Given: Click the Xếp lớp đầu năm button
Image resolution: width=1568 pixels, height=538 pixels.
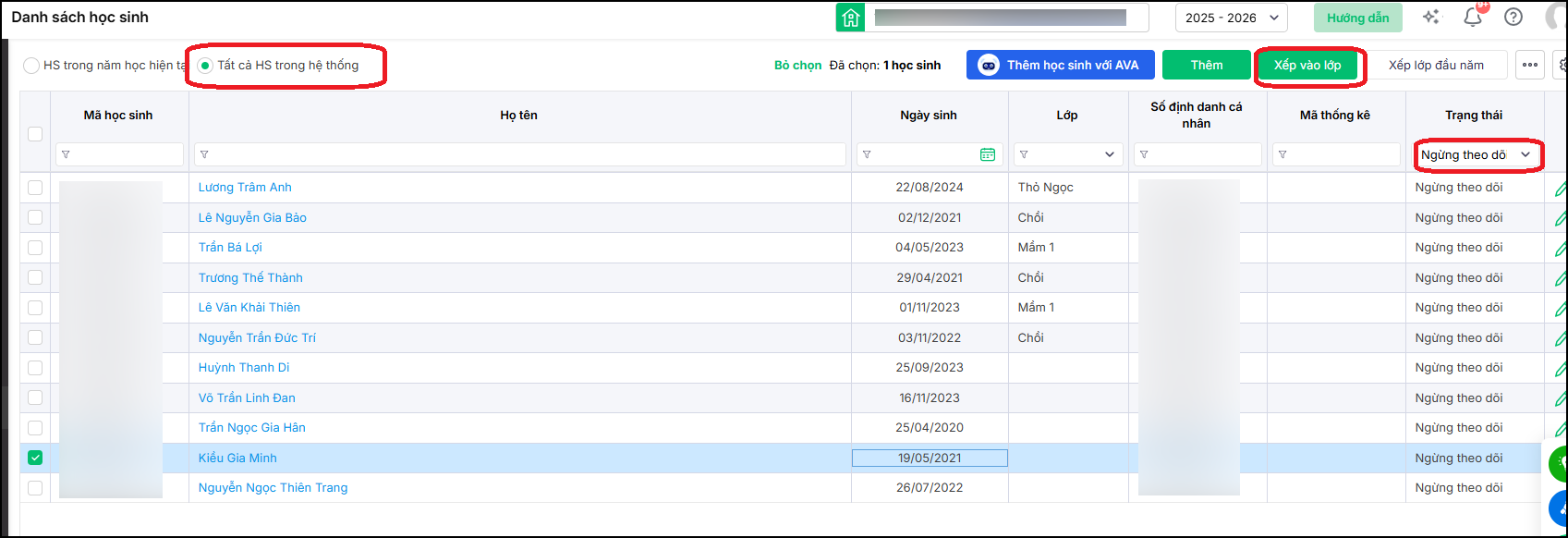Looking at the screenshot, I should 1436,65.
